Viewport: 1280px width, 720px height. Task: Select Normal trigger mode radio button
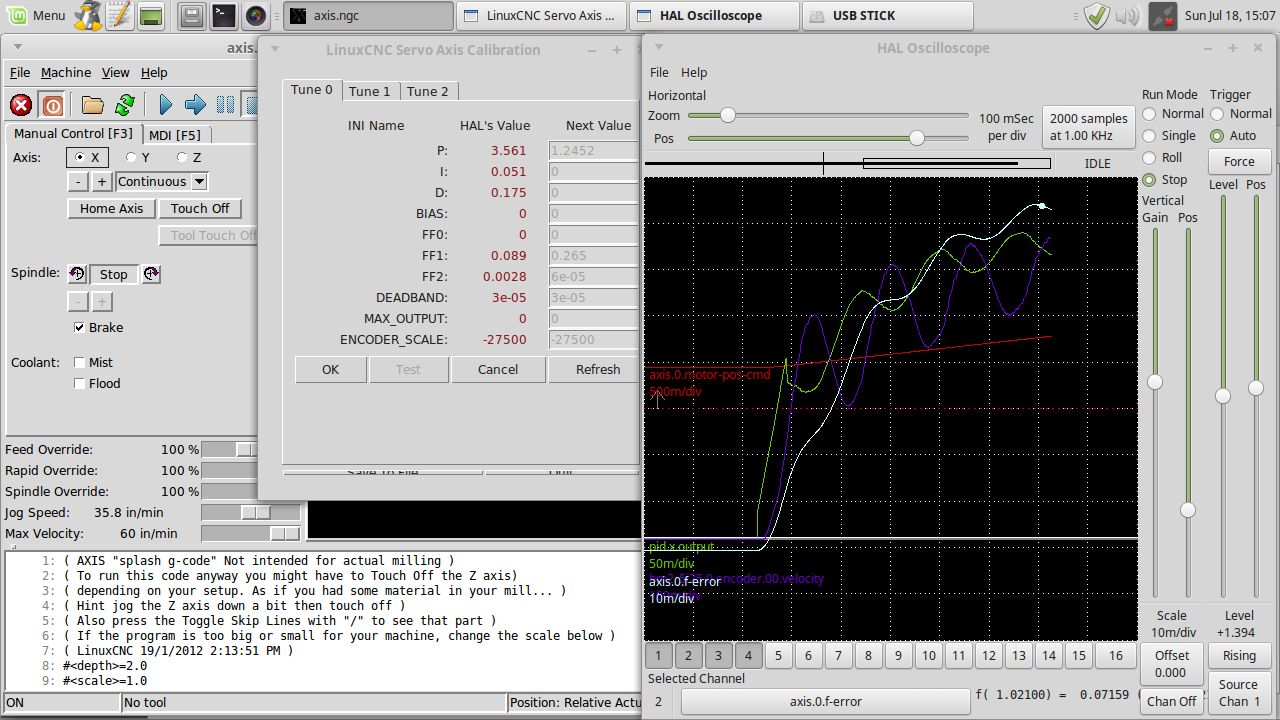click(1217, 114)
